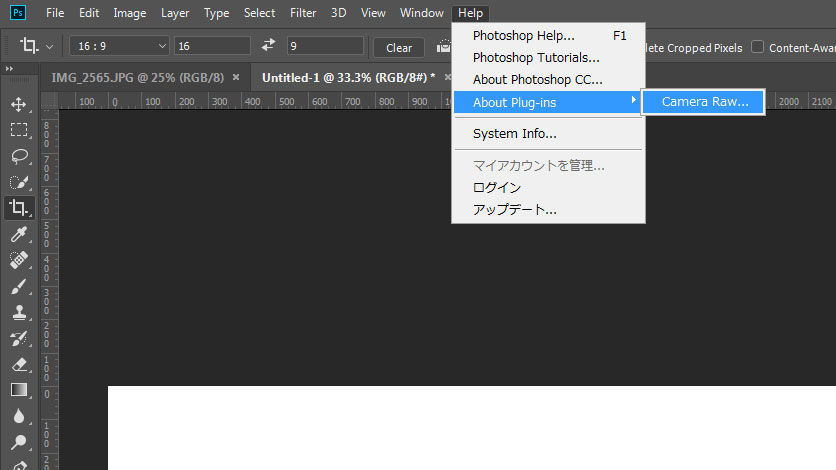Image resolution: width=836 pixels, height=470 pixels.
Task: Select the Eraser tool
Action: point(19,364)
